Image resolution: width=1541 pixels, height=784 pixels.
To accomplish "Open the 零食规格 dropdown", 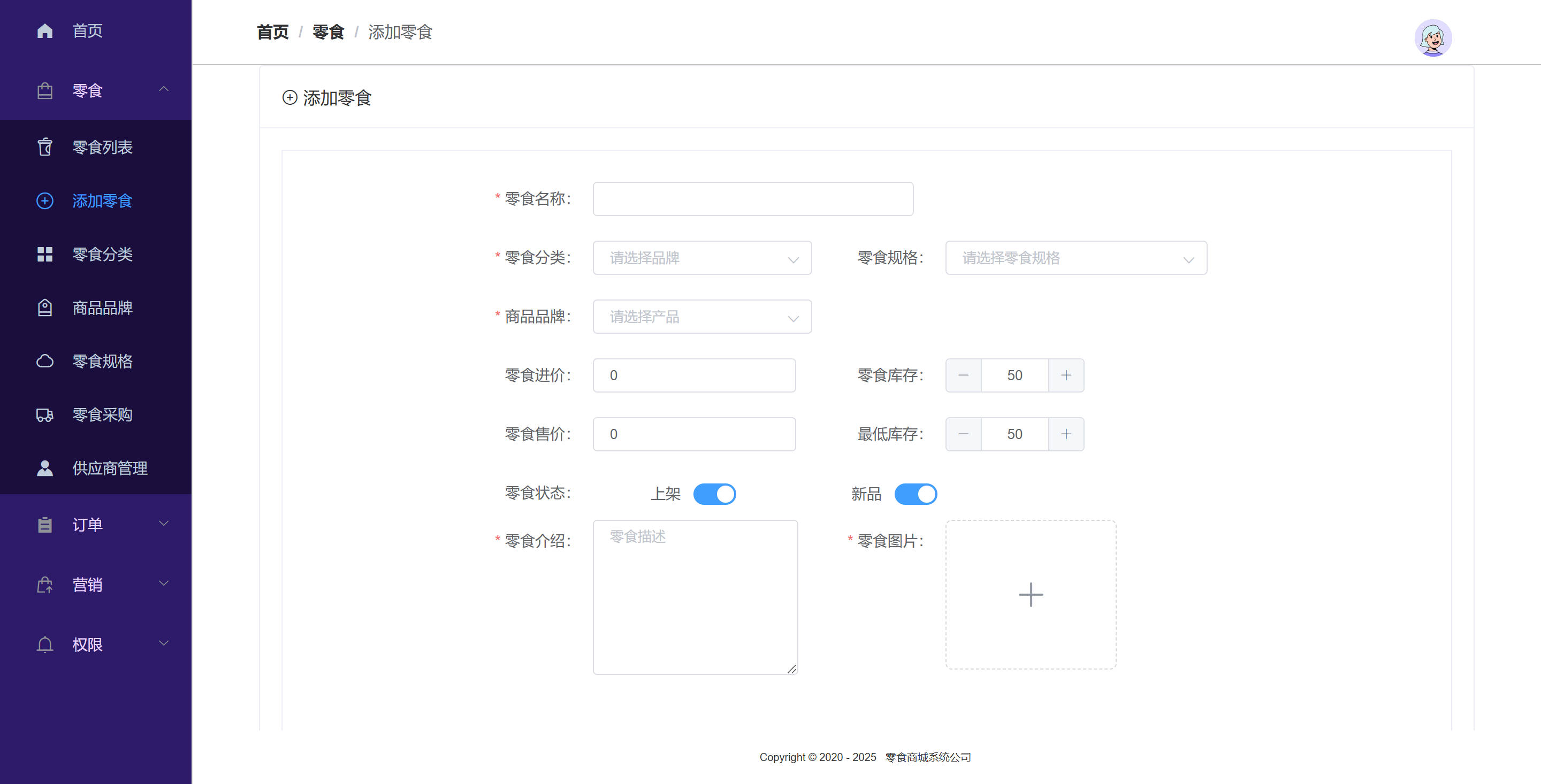I will [1076, 258].
